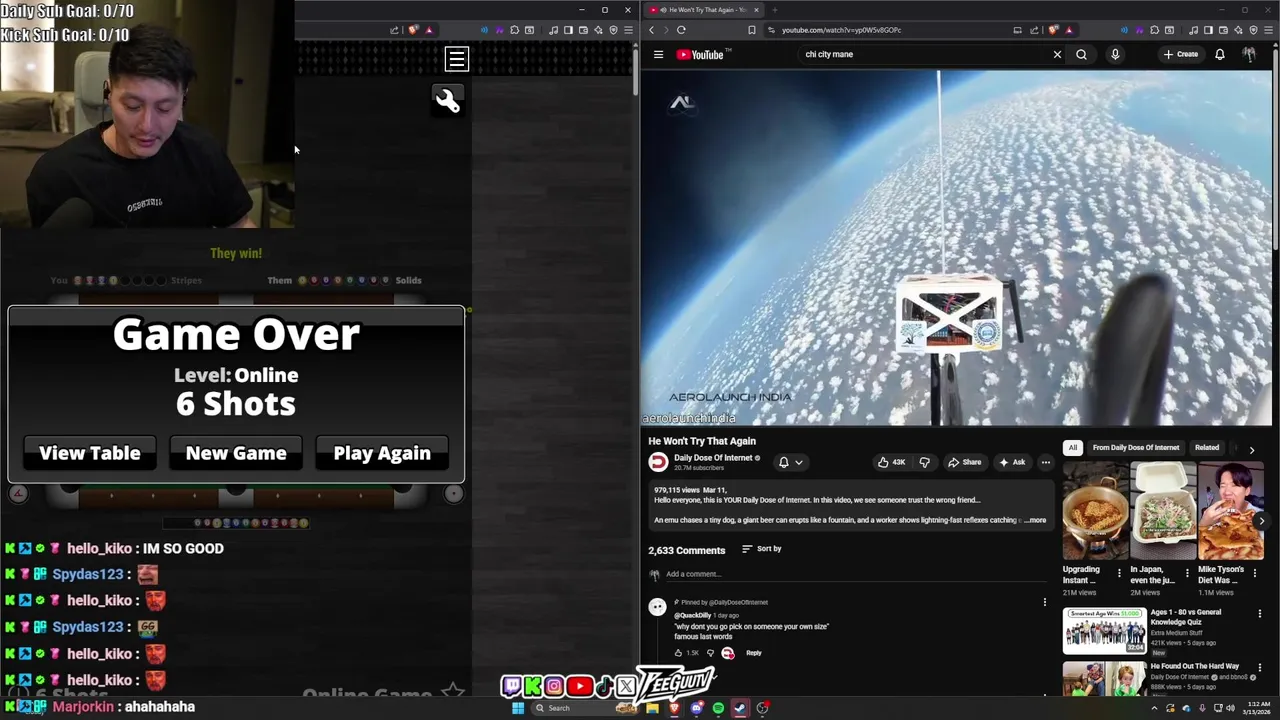Click YouTube search magnifier button
This screenshot has width=1280, height=720.
coord(1081,54)
